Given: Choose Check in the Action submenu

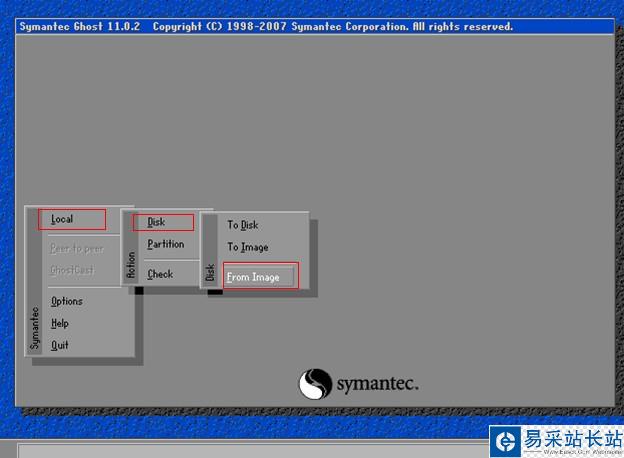Looking at the screenshot, I should pos(160,274).
